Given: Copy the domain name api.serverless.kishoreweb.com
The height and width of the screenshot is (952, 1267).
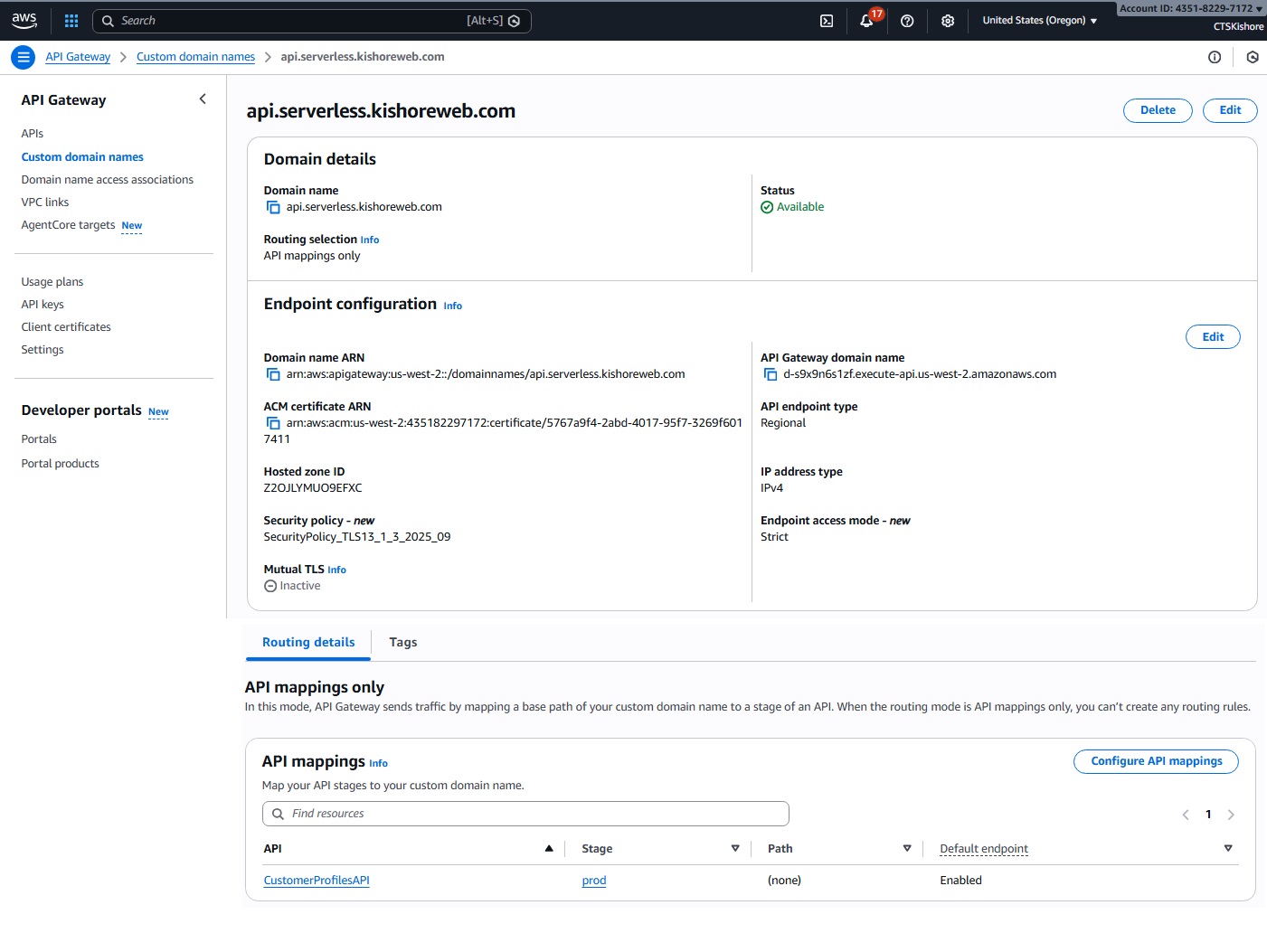Looking at the screenshot, I should point(273,207).
